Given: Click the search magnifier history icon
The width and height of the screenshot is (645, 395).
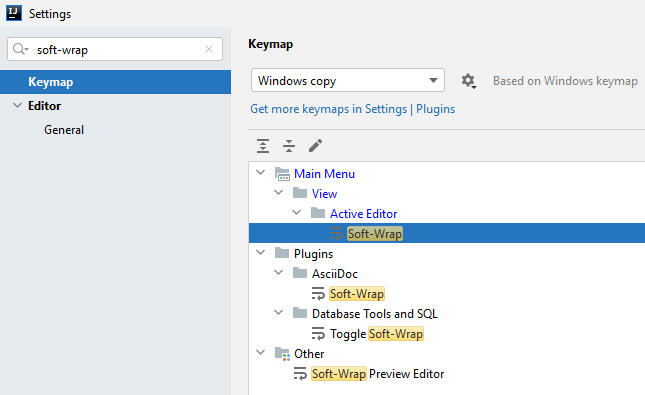Looking at the screenshot, I should coord(20,49).
